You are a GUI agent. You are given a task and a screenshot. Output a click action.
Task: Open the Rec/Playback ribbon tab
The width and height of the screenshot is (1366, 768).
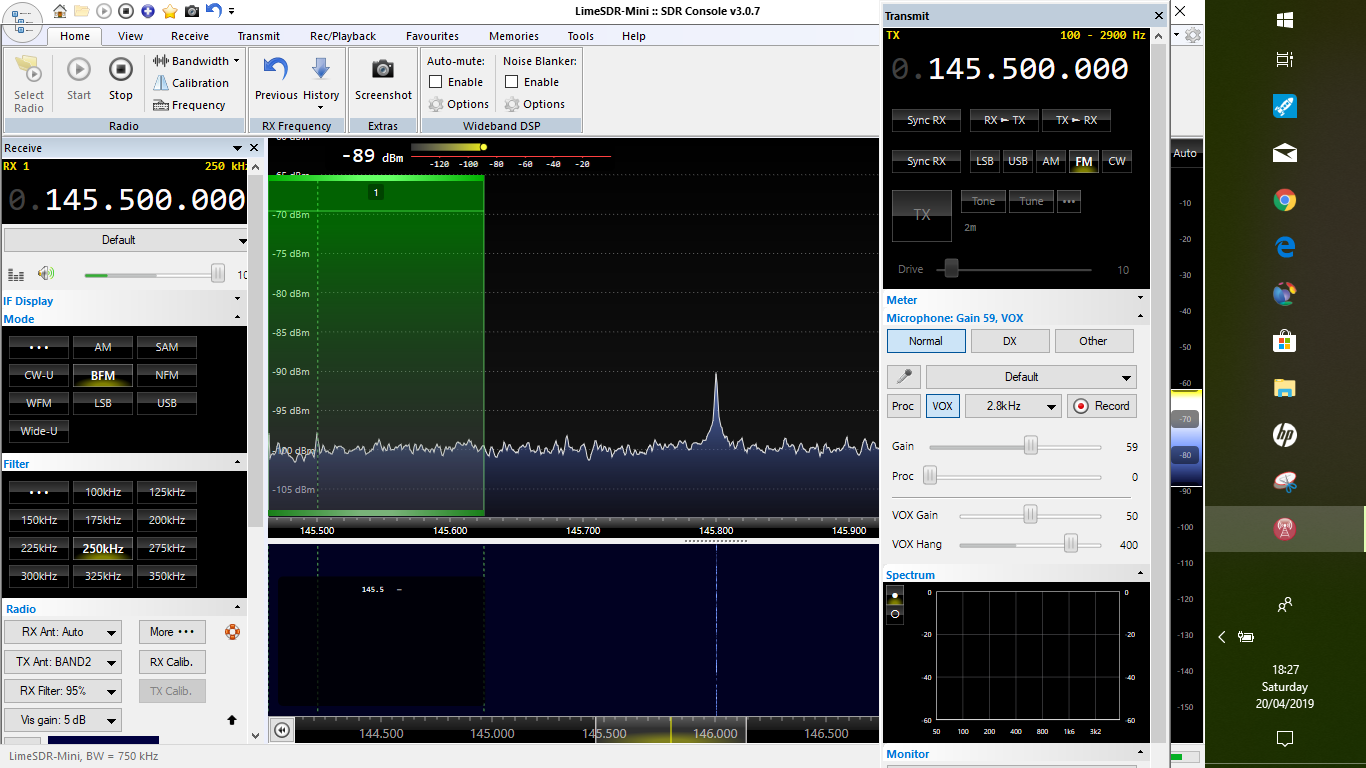click(x=343, y=36)
